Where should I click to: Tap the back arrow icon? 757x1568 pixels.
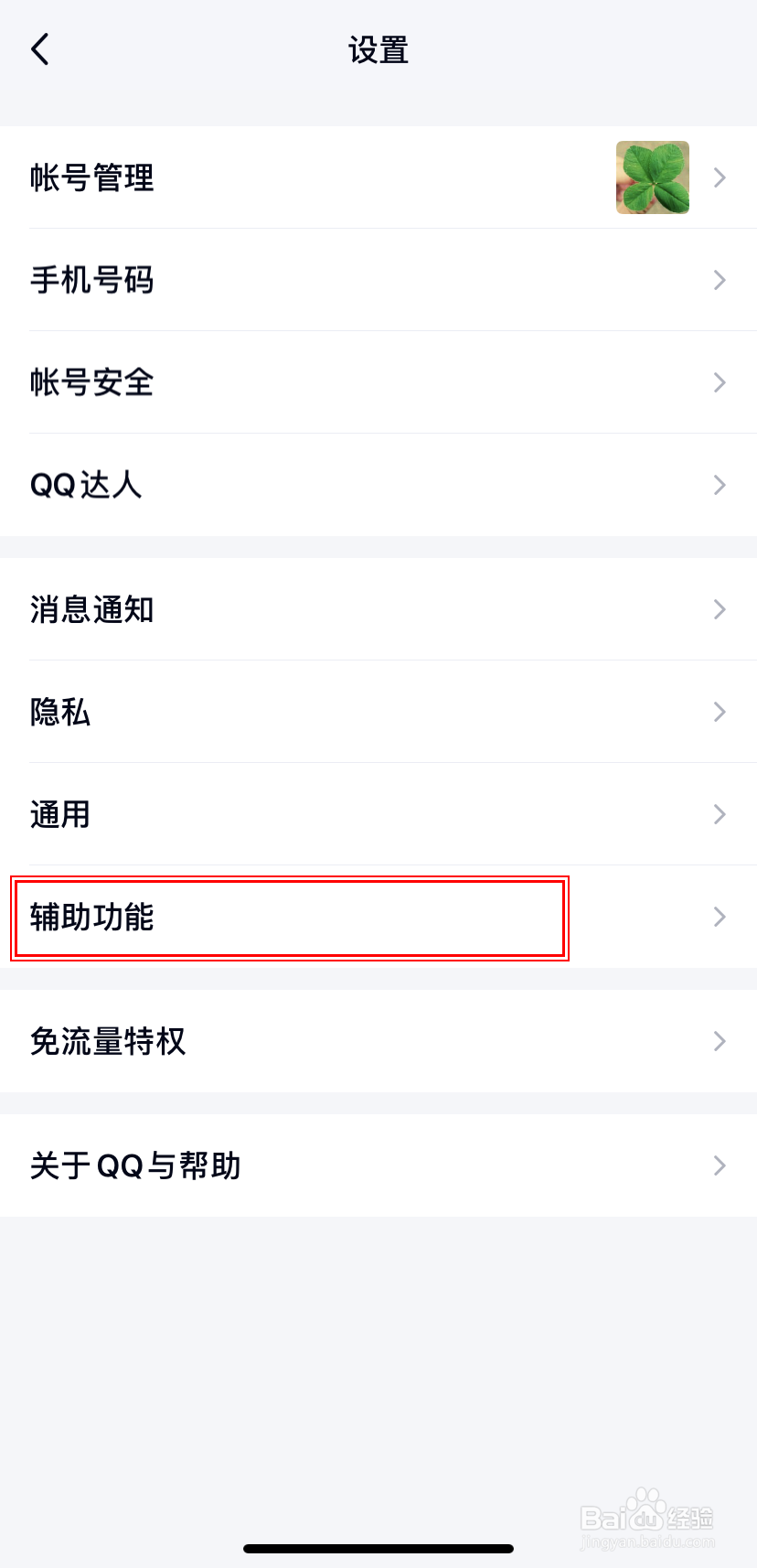click(40, 49)
